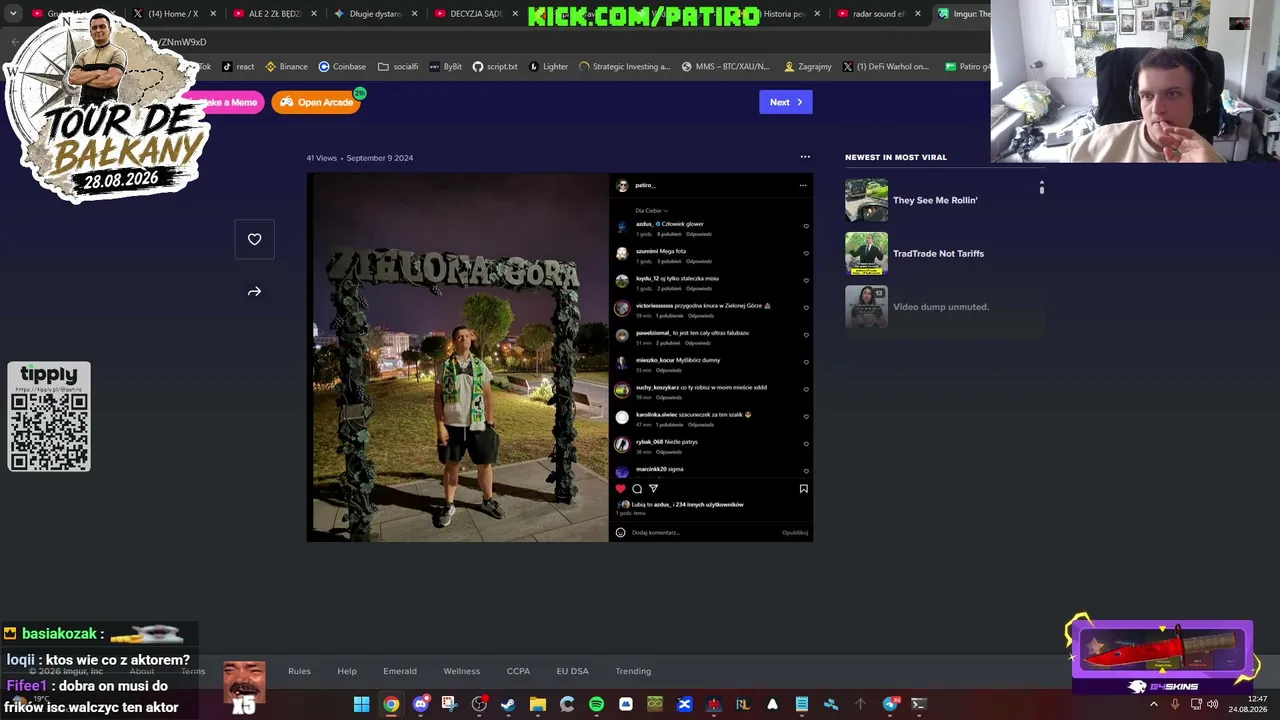
Task: Open the 'Strategic Investing' bookmark
Action: click(x=624, y=67)
